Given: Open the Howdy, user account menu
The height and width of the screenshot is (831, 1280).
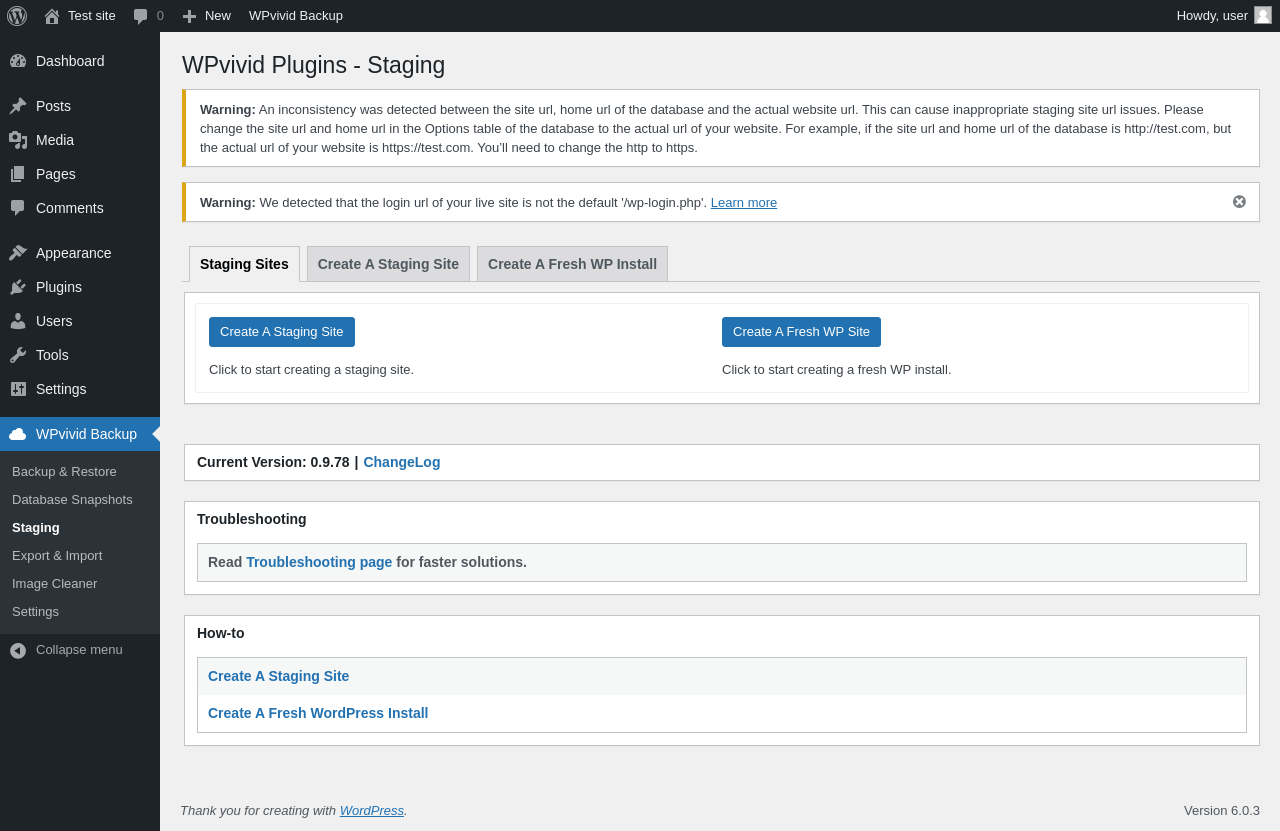Looking at the screenshot, I should [x=1223, y=16].
